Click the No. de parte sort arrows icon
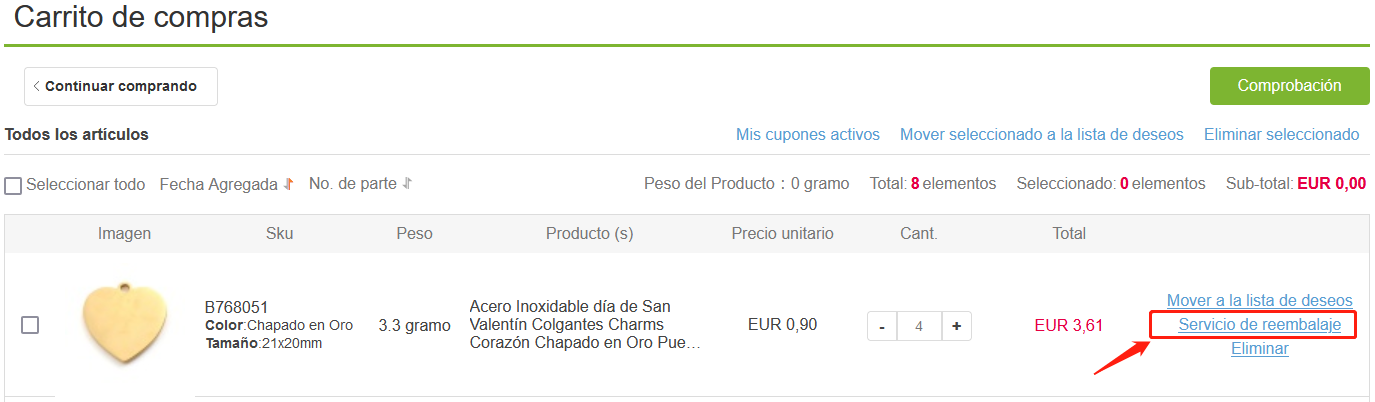1375x402 pixels. (407, 184)
